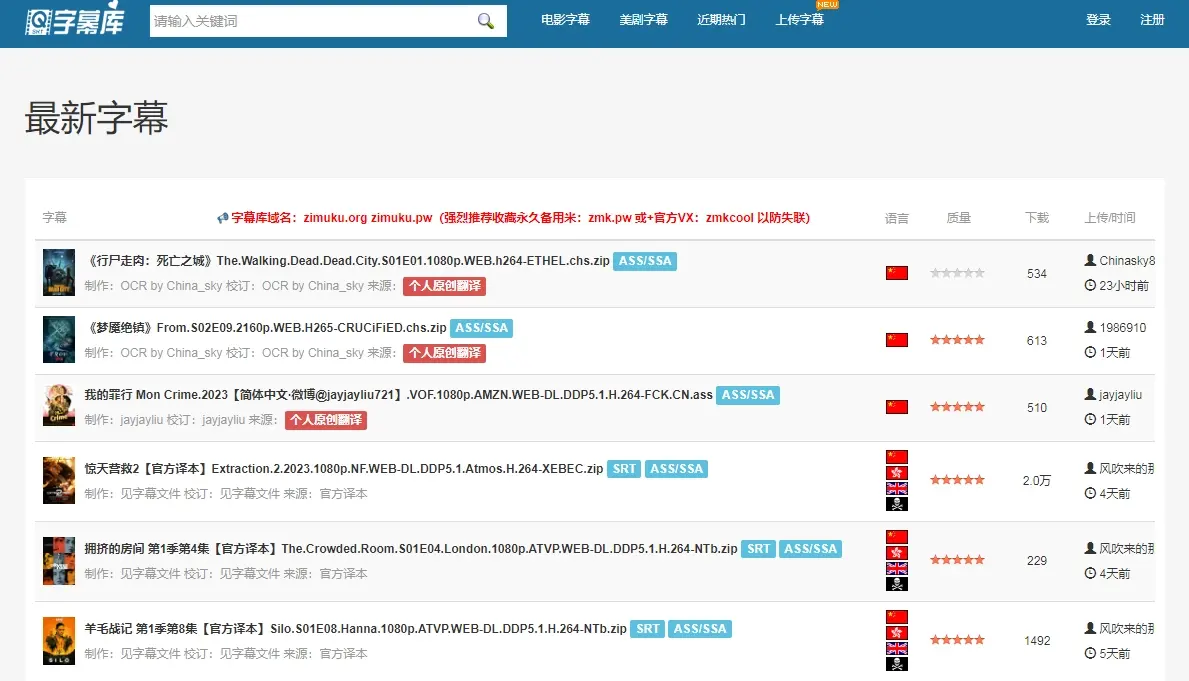Click star rating for From S02E09 row
Screen dimensions: 1189x681
pos(957,340)
